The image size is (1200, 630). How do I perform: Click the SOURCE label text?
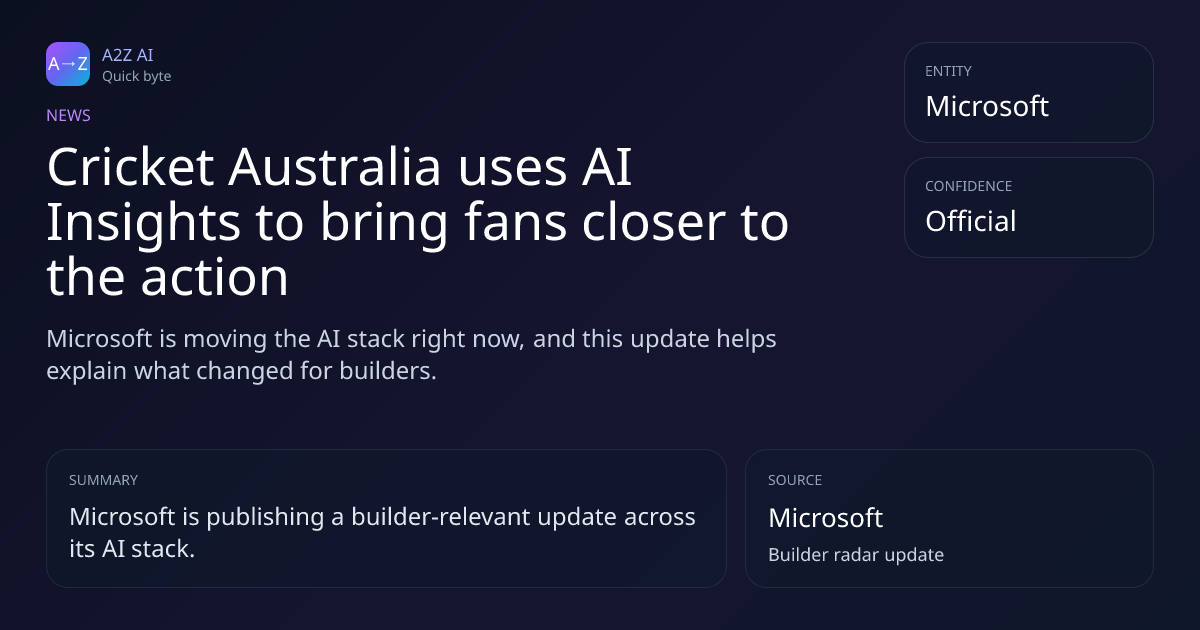794,480
